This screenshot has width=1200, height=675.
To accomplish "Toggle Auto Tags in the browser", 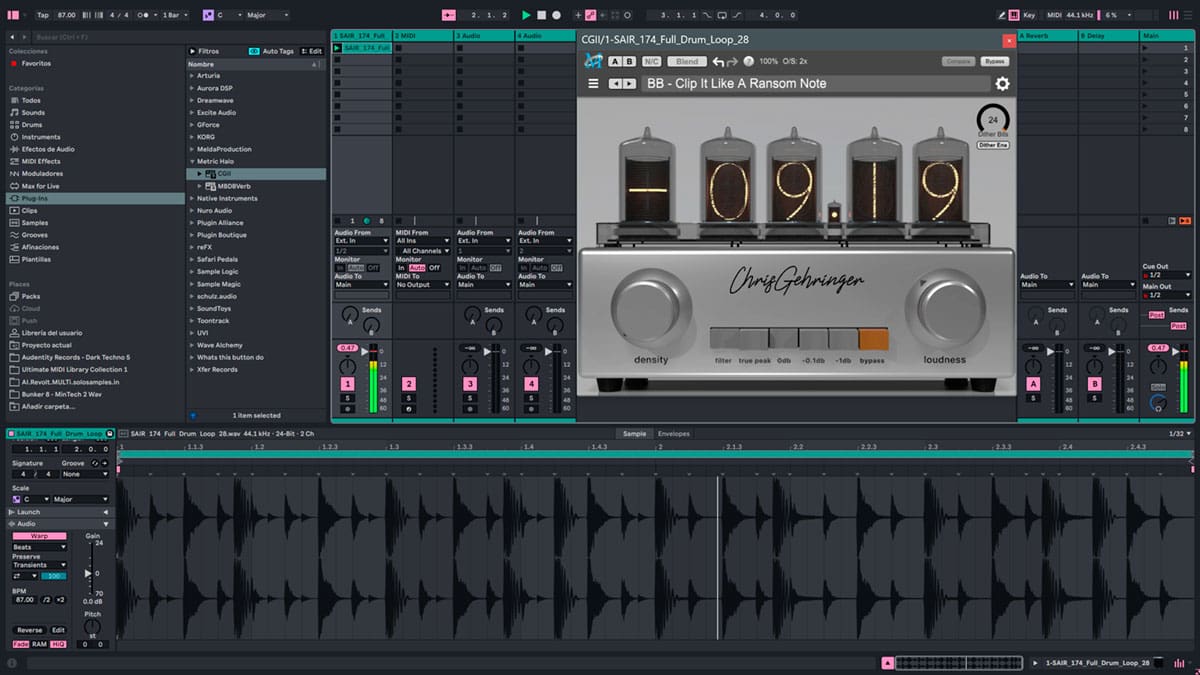I will tap(271, 51).
